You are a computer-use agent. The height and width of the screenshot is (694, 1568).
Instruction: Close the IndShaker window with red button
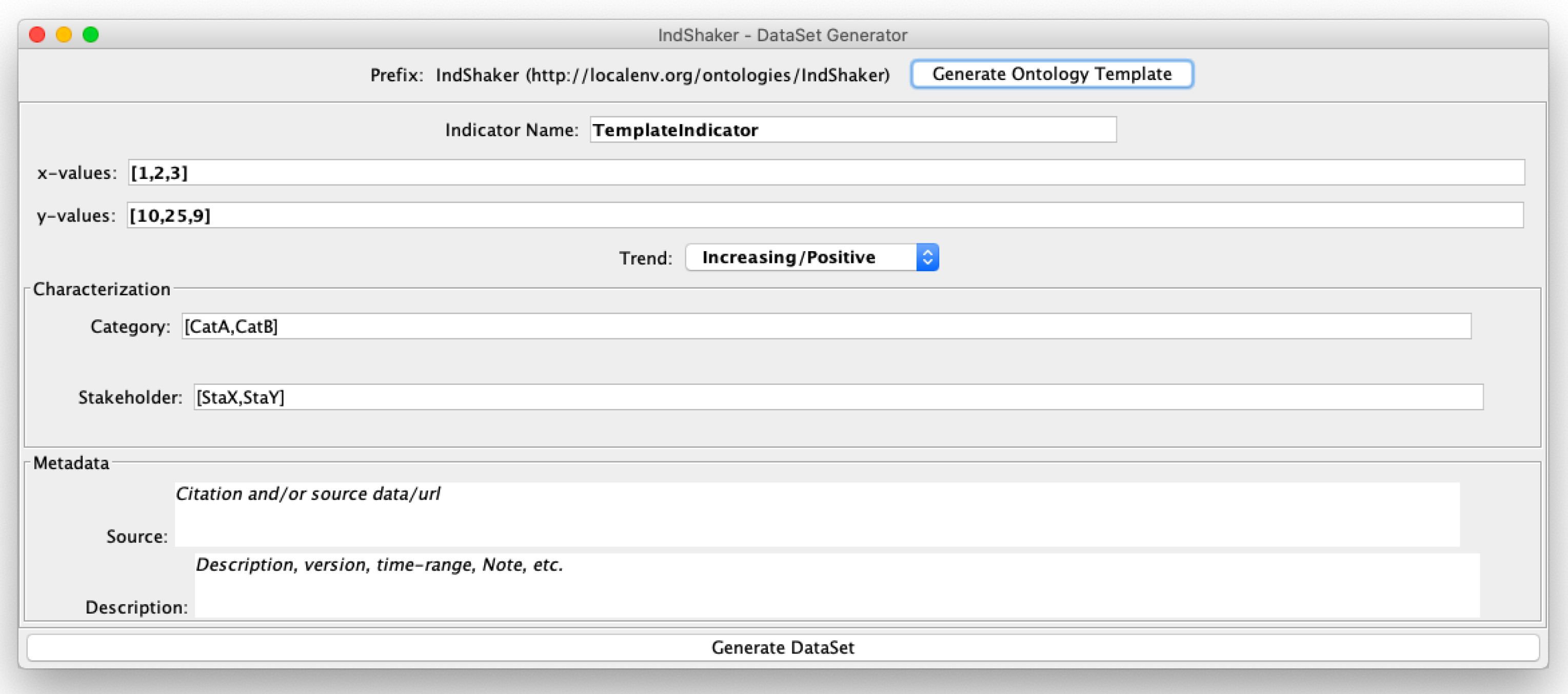[37, 35]
